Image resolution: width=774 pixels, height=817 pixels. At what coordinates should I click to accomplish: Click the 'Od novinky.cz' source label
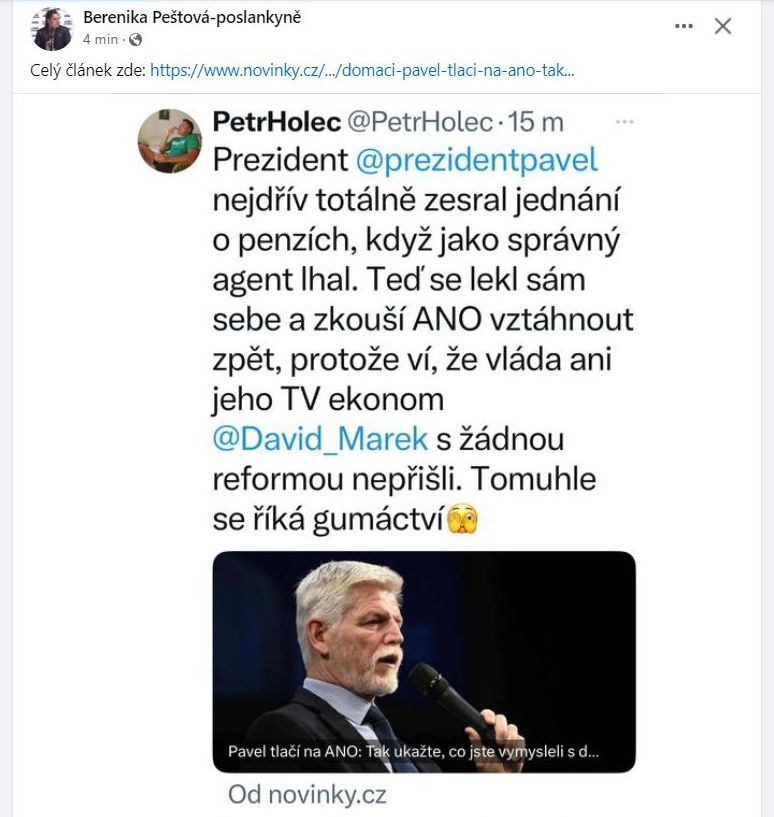[x=306, y=795]
